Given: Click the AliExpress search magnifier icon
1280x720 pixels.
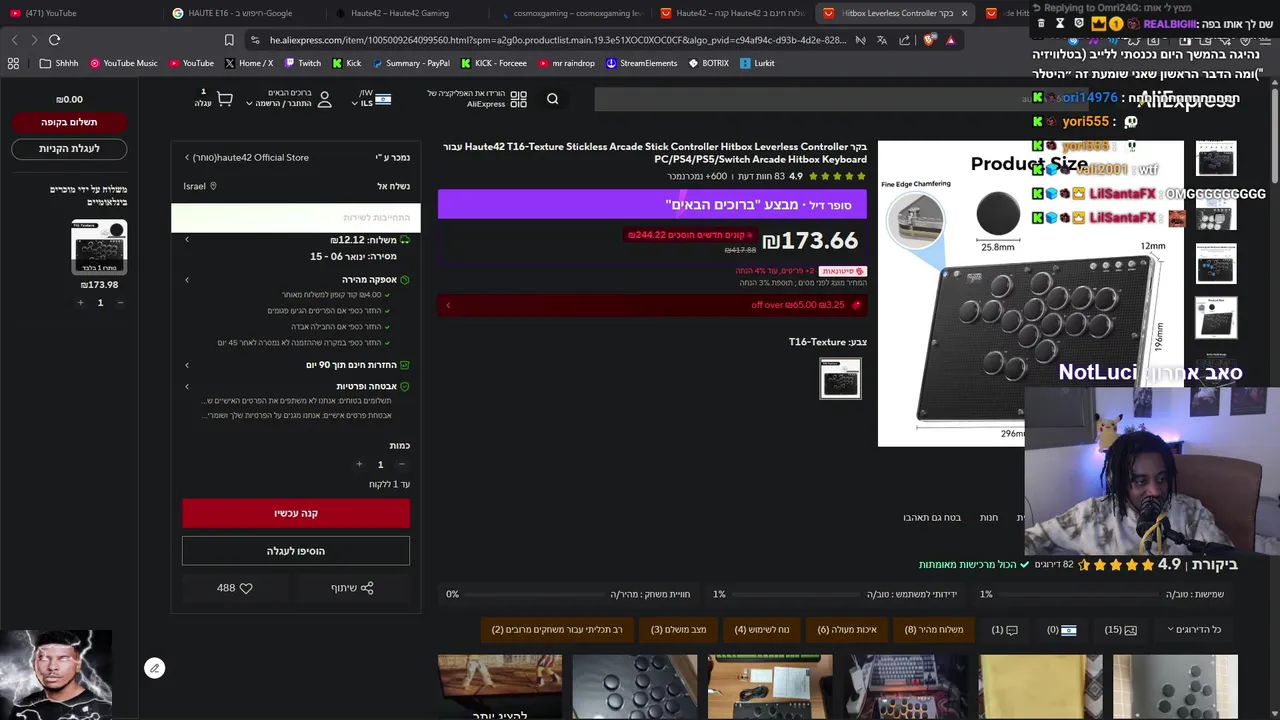Looking at the screenshot, I should [552, 99].
